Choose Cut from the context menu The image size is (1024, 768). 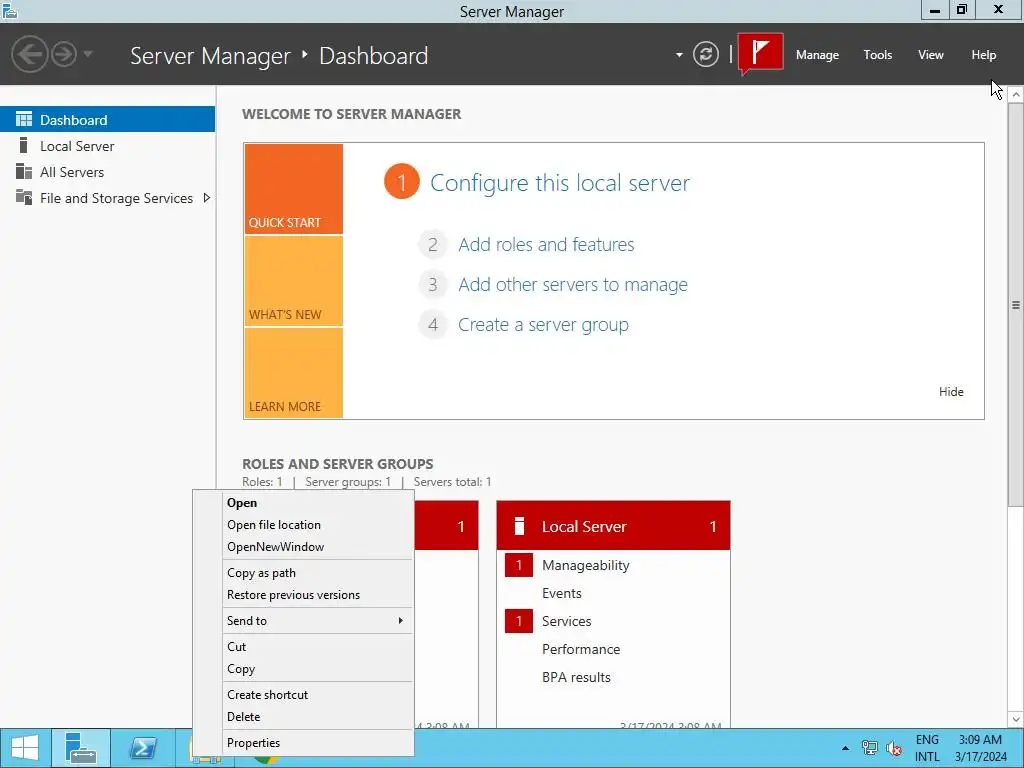(304, 647)
